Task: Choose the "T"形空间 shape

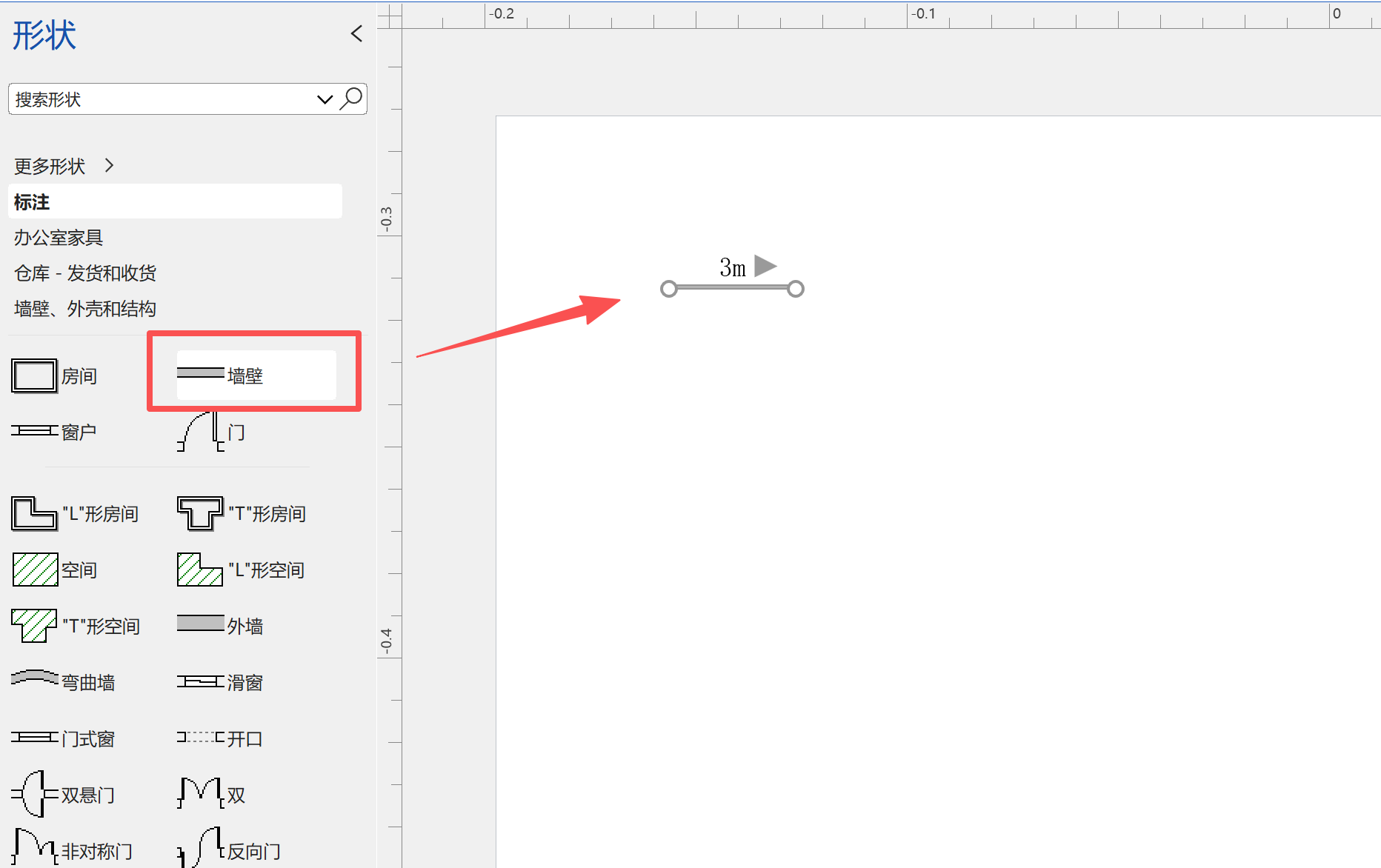Action: [x=76, y=627]
